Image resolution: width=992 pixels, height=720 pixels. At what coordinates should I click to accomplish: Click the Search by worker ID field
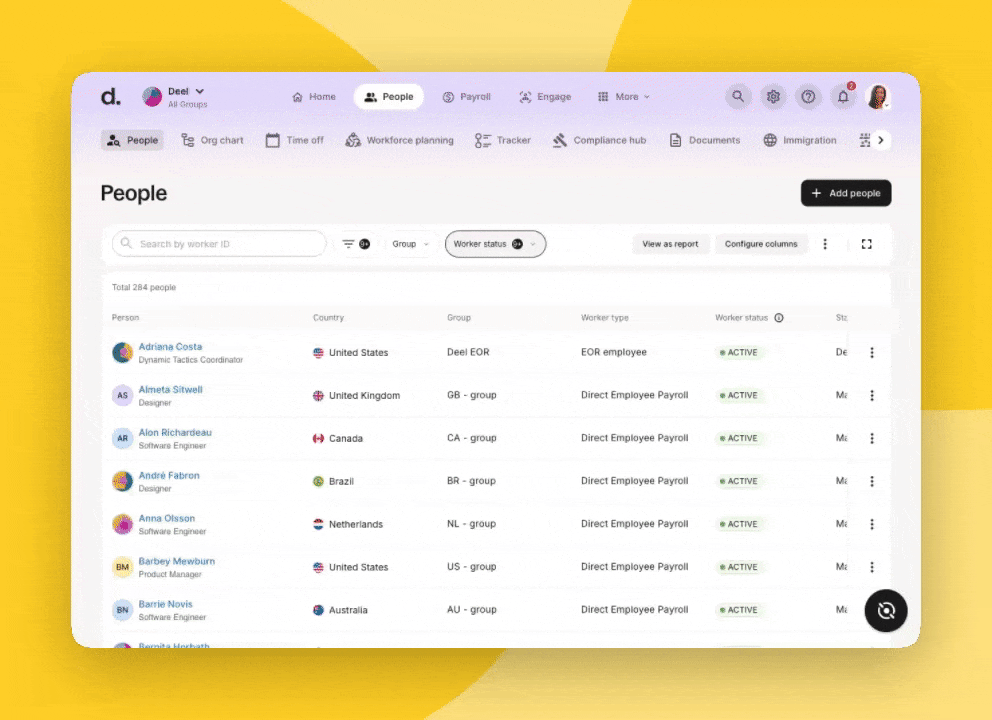click(x=225, y=244)
